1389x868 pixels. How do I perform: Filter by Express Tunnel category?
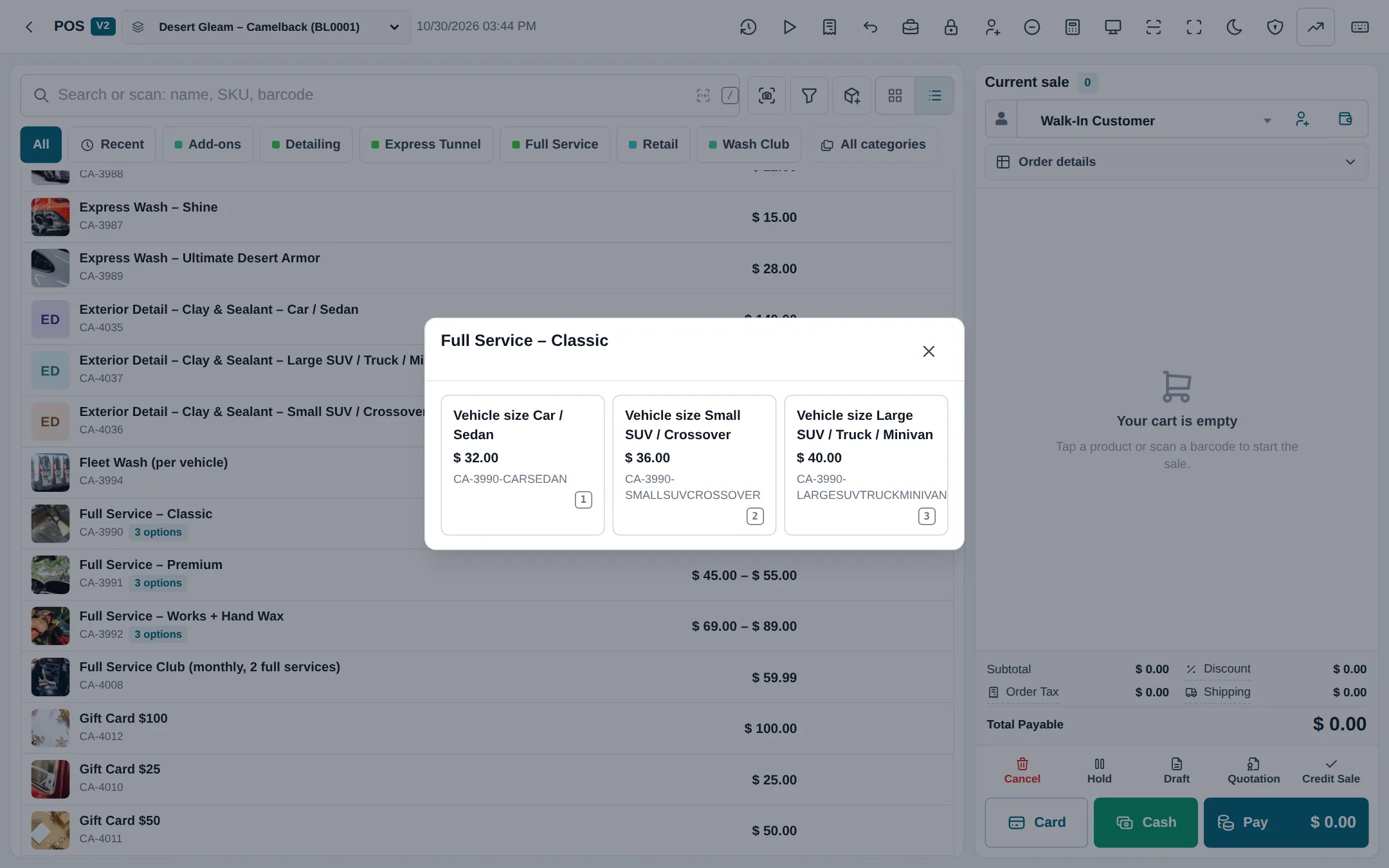426,145
